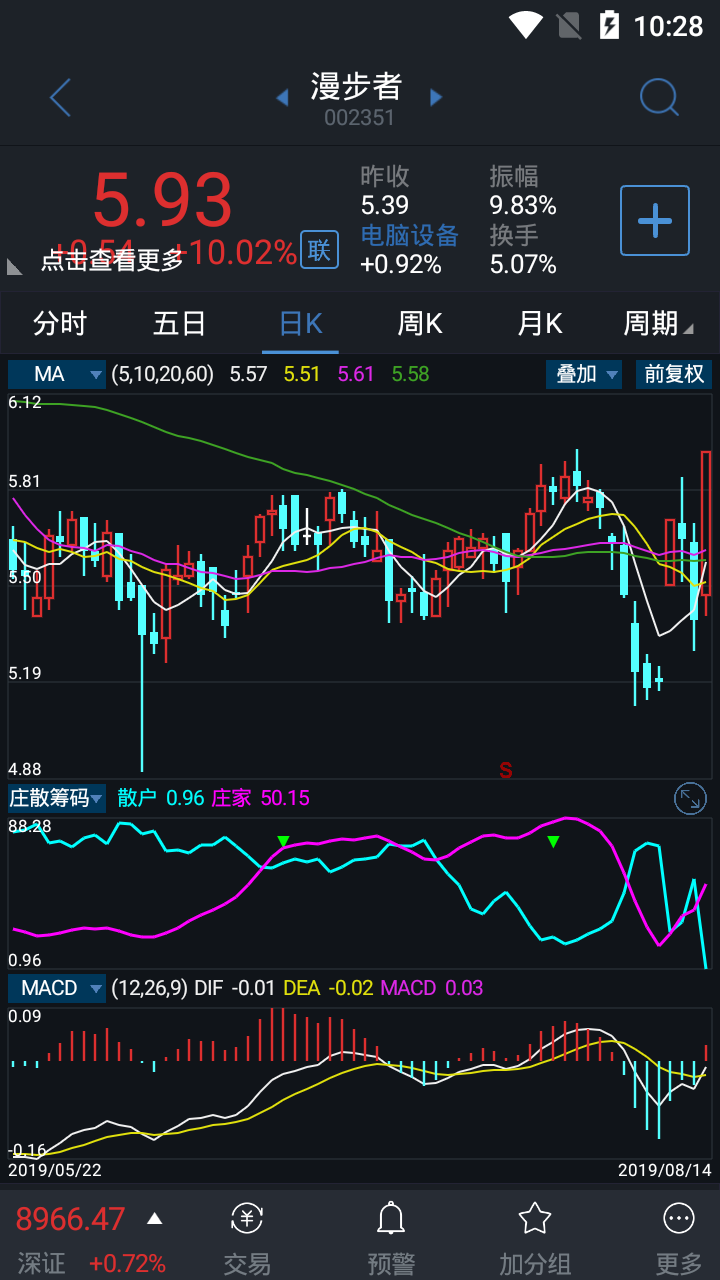Screen dimensions: 720x1280
Task: Select the 月K tab
Action: [x=540, y=323]
